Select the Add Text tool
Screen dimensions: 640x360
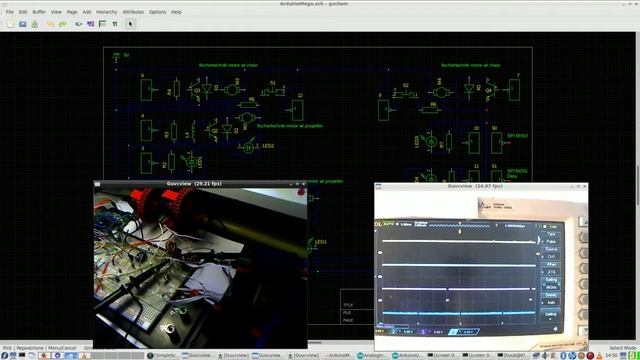tap(115, 24)
